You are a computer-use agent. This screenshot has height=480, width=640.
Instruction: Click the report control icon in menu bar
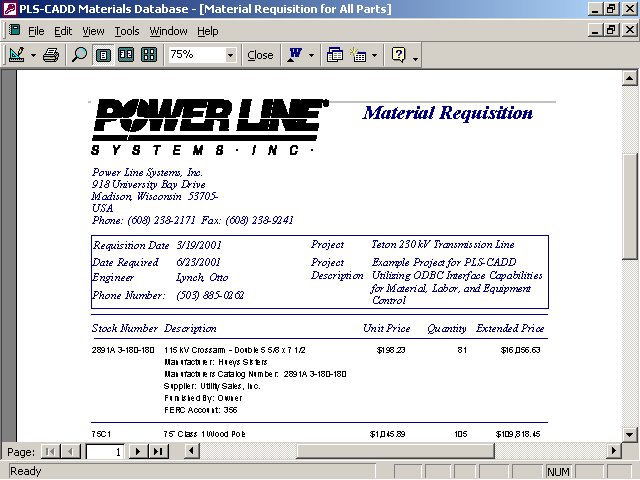(x=15, y=30)
